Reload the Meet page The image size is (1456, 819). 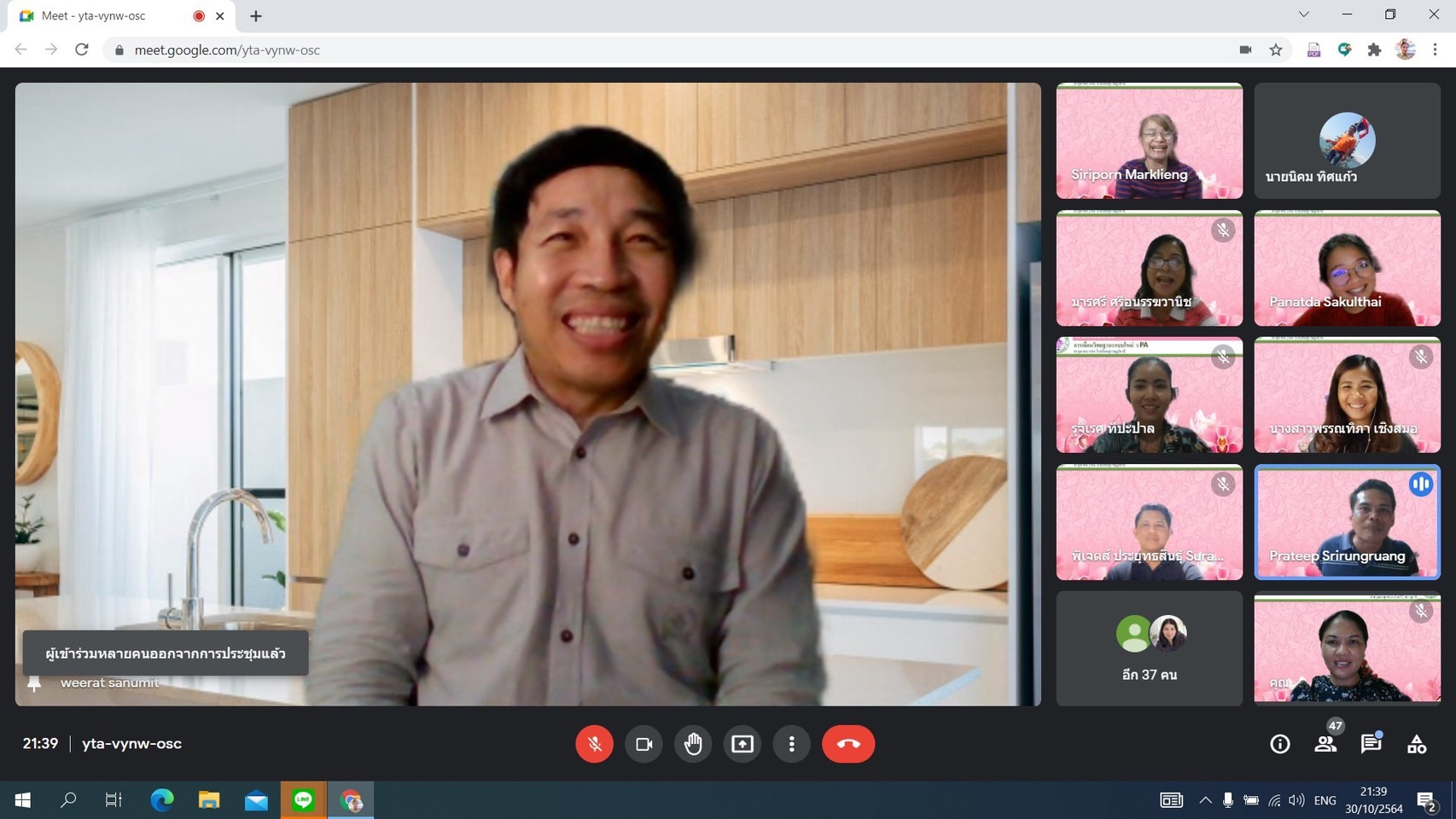[x=82, y=49]
